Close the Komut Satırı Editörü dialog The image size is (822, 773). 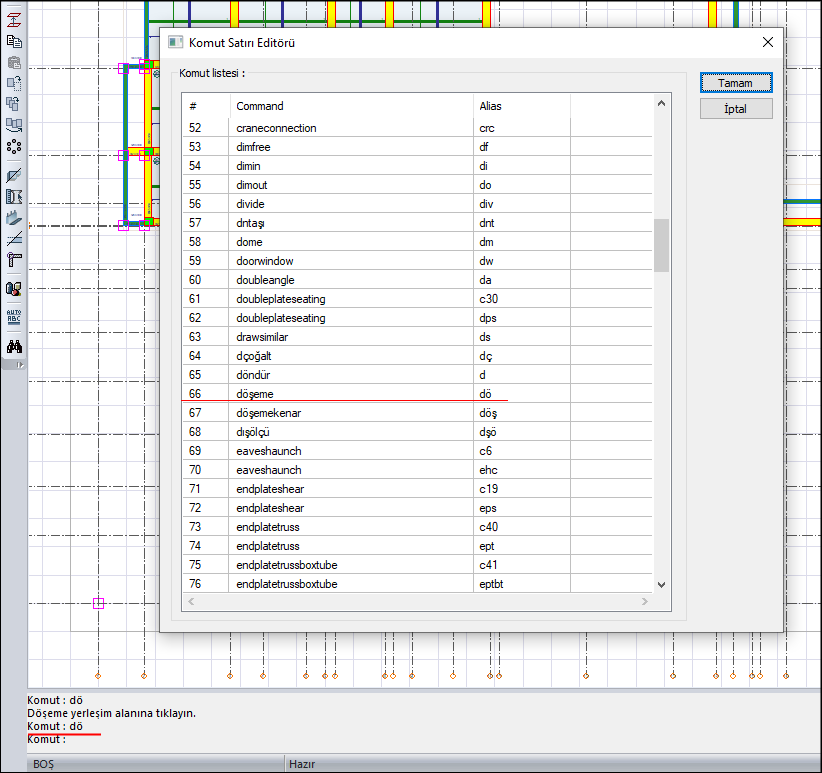(768, 42)
